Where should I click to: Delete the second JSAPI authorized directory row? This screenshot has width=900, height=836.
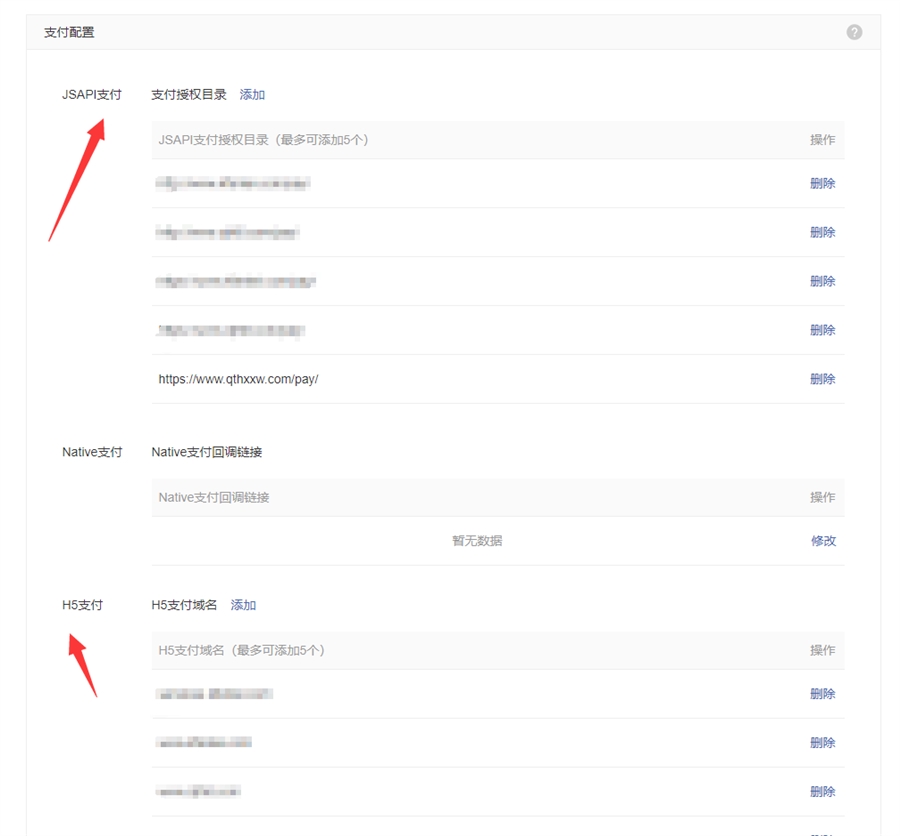click(822, 233)
